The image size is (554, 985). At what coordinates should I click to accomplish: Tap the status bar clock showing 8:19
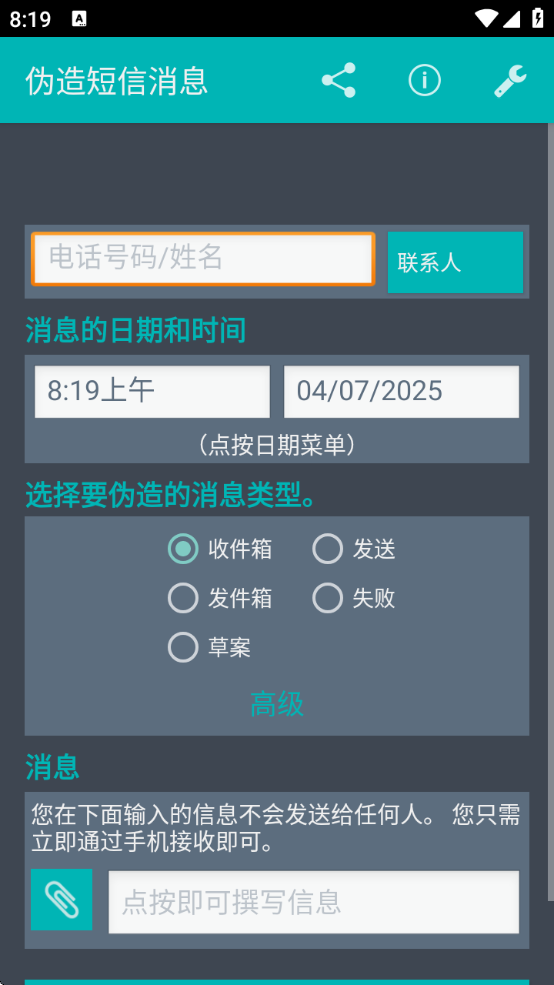(x=30, y=19)
